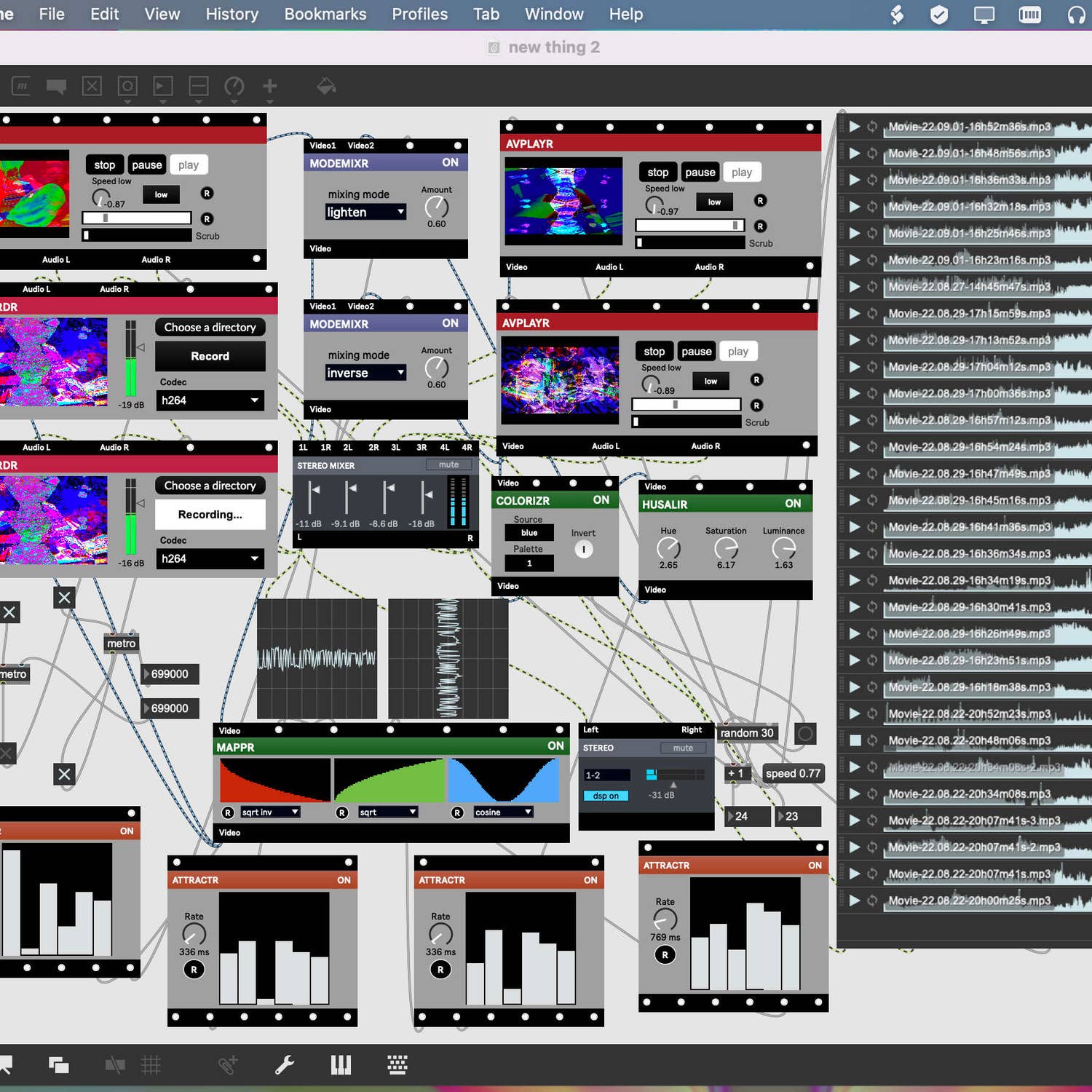Toggle the Invert switch in COLORIZR
This screenshot has width=1092, height=1092.
tap(583, 550)
